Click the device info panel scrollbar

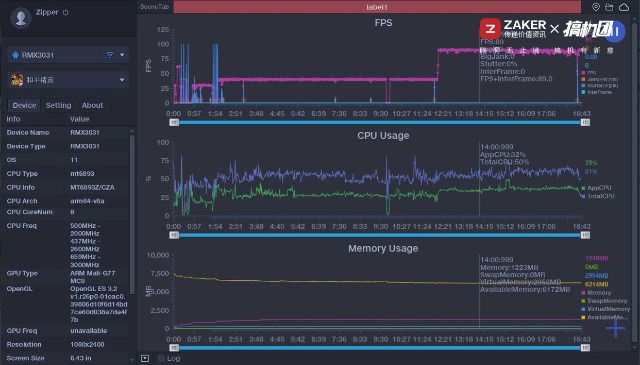pyautogui.click(x=132, y=214)
